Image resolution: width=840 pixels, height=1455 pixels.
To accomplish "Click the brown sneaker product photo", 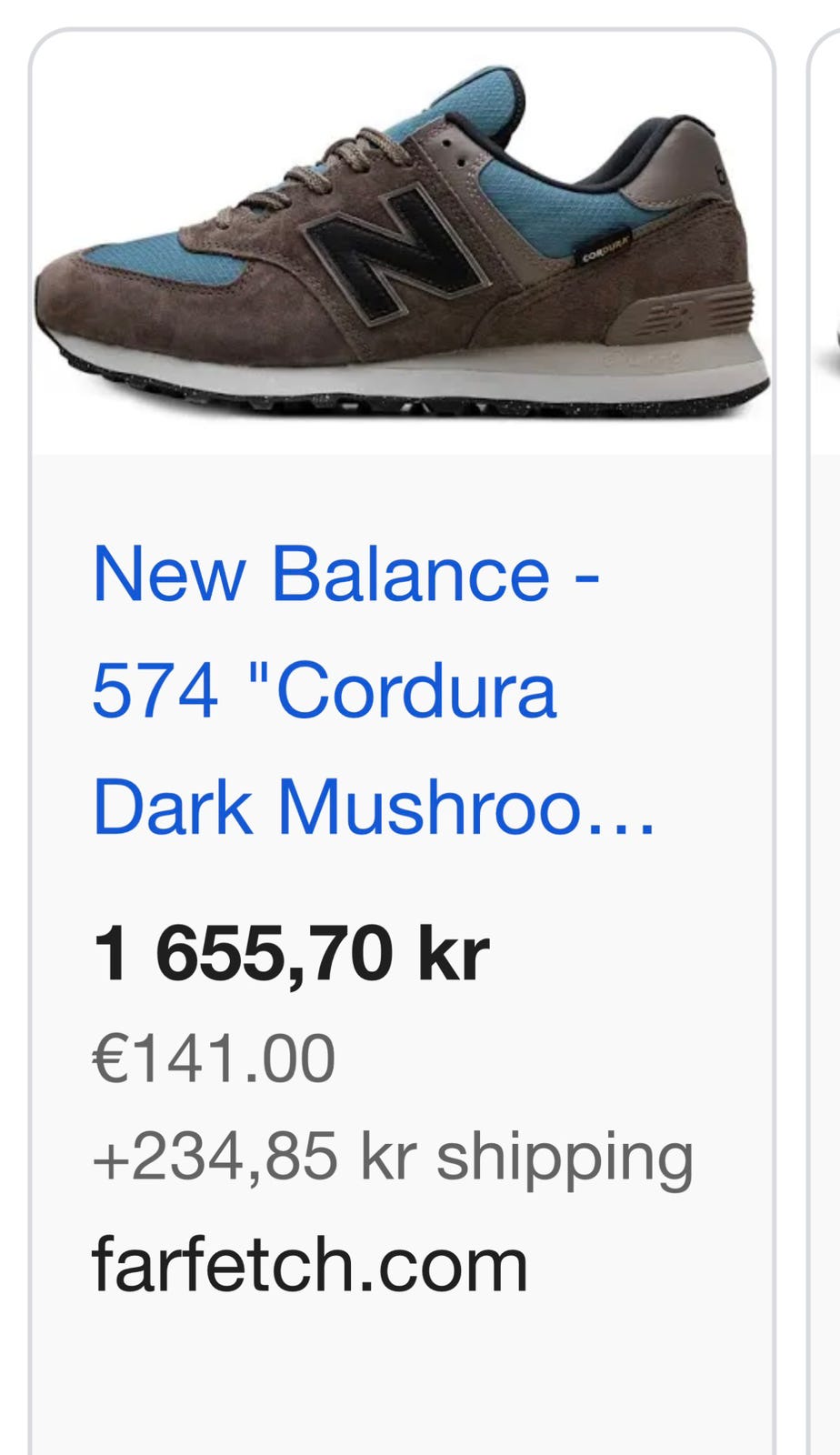I will pos(403,244).
